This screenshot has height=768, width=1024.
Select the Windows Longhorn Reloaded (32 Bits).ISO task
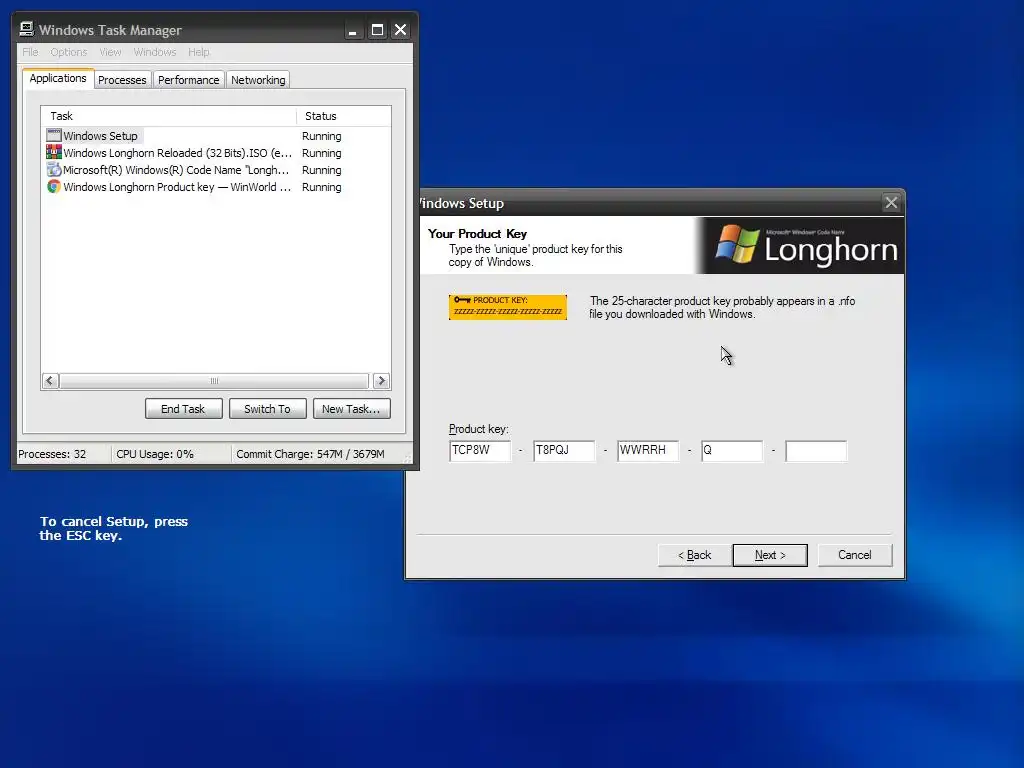pos(216,153)
